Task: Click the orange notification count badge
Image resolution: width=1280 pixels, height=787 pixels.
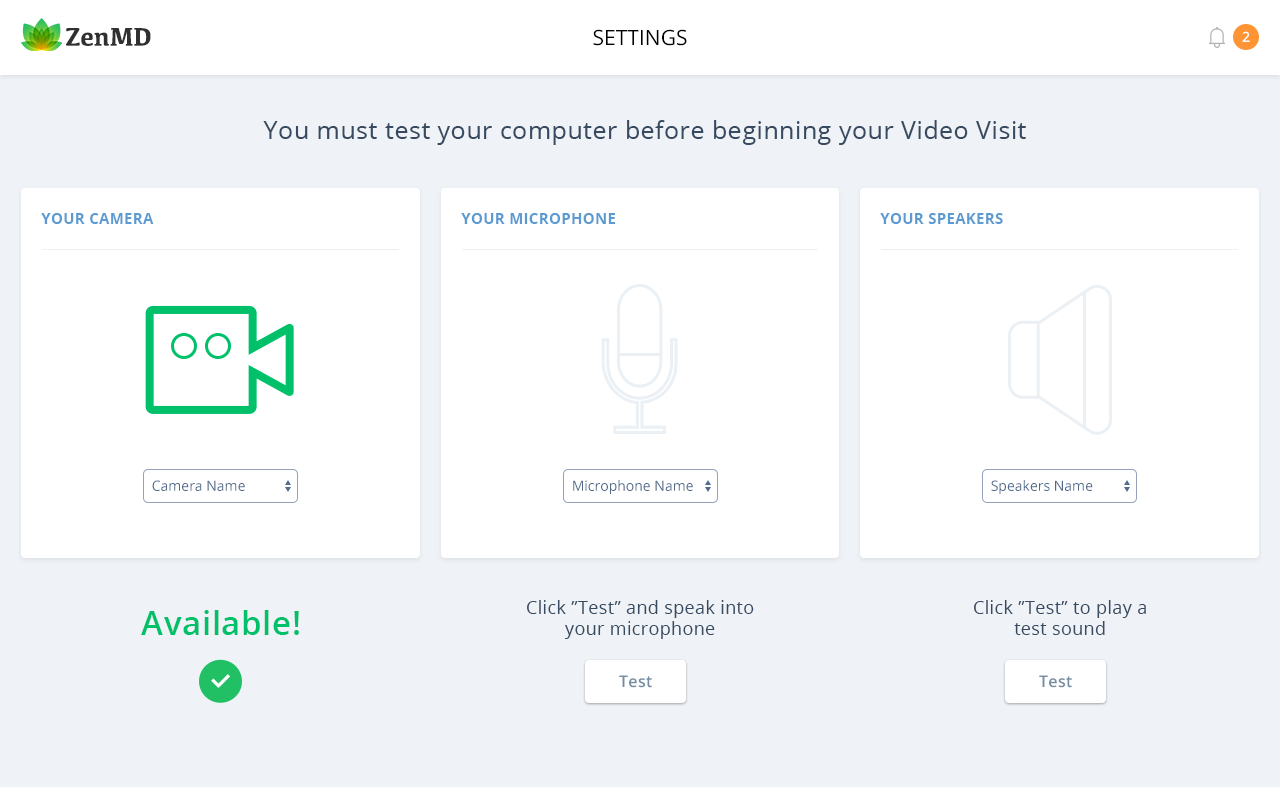Action: pos(1246,37)
